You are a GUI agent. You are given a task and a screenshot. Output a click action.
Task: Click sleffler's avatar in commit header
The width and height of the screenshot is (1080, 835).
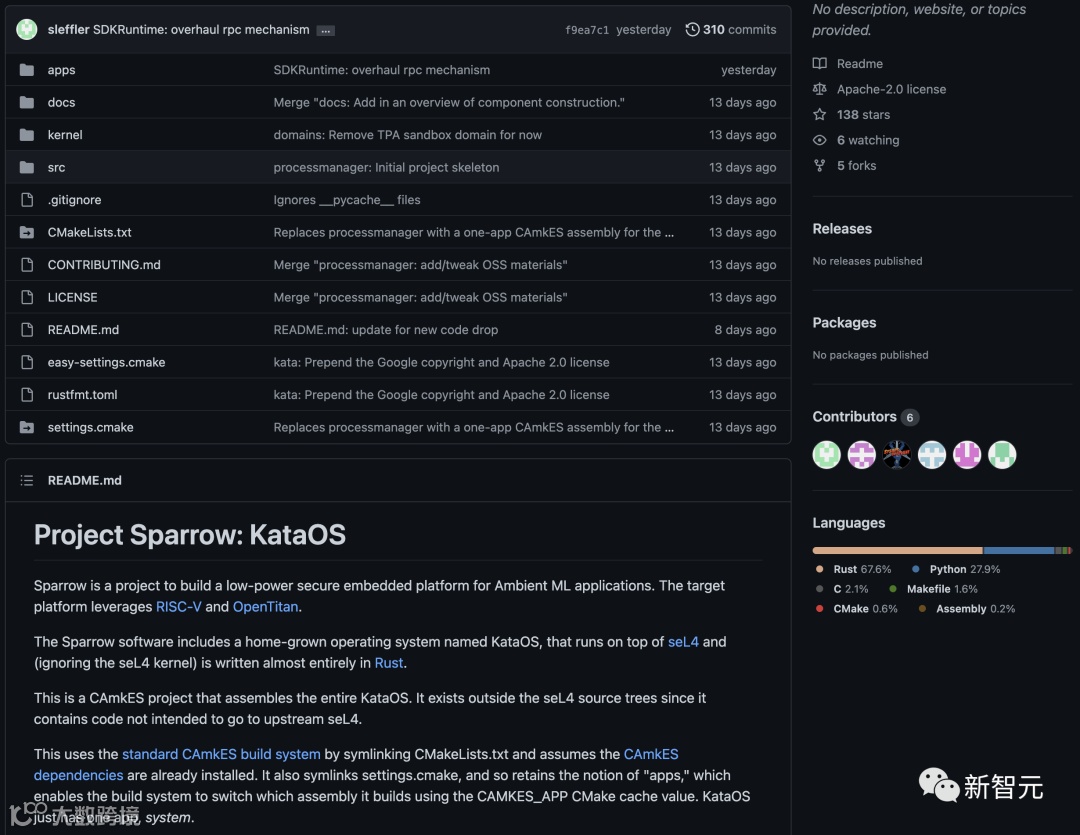coord(26,29)
